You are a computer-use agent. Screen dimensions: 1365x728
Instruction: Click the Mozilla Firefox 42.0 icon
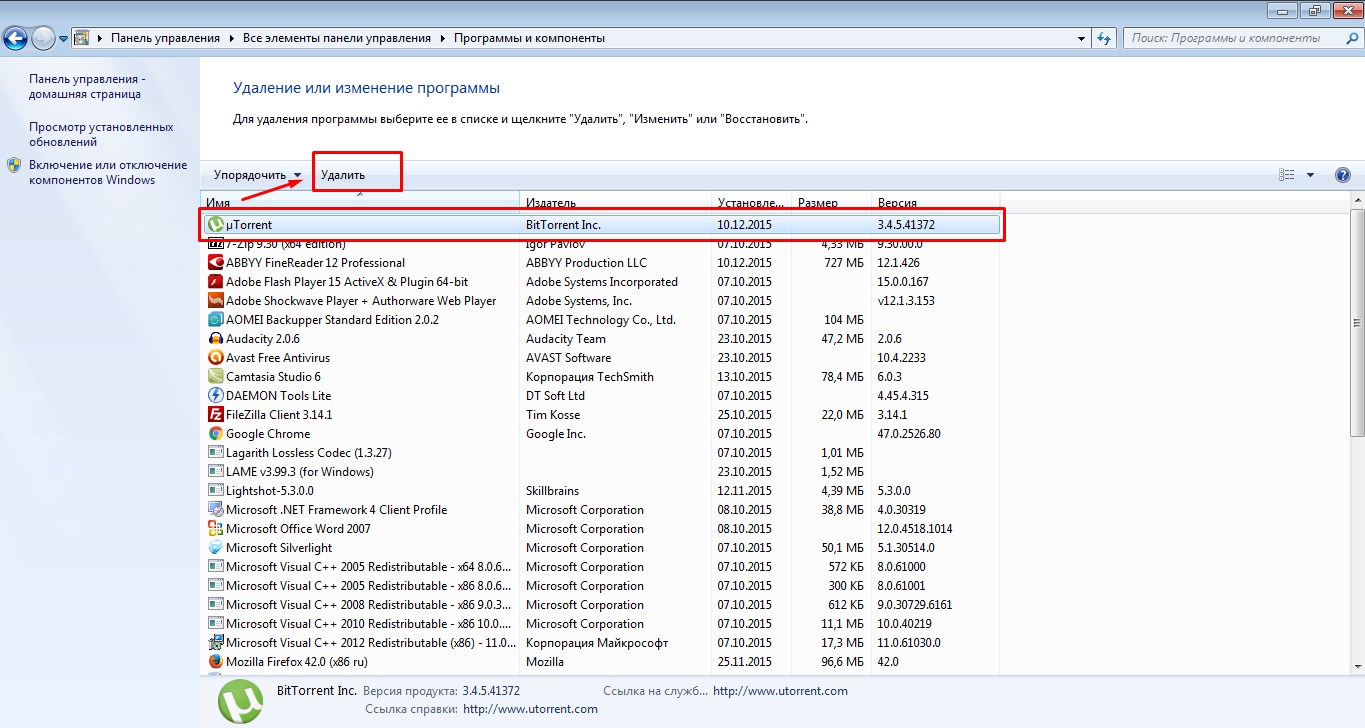click(215, 662)
